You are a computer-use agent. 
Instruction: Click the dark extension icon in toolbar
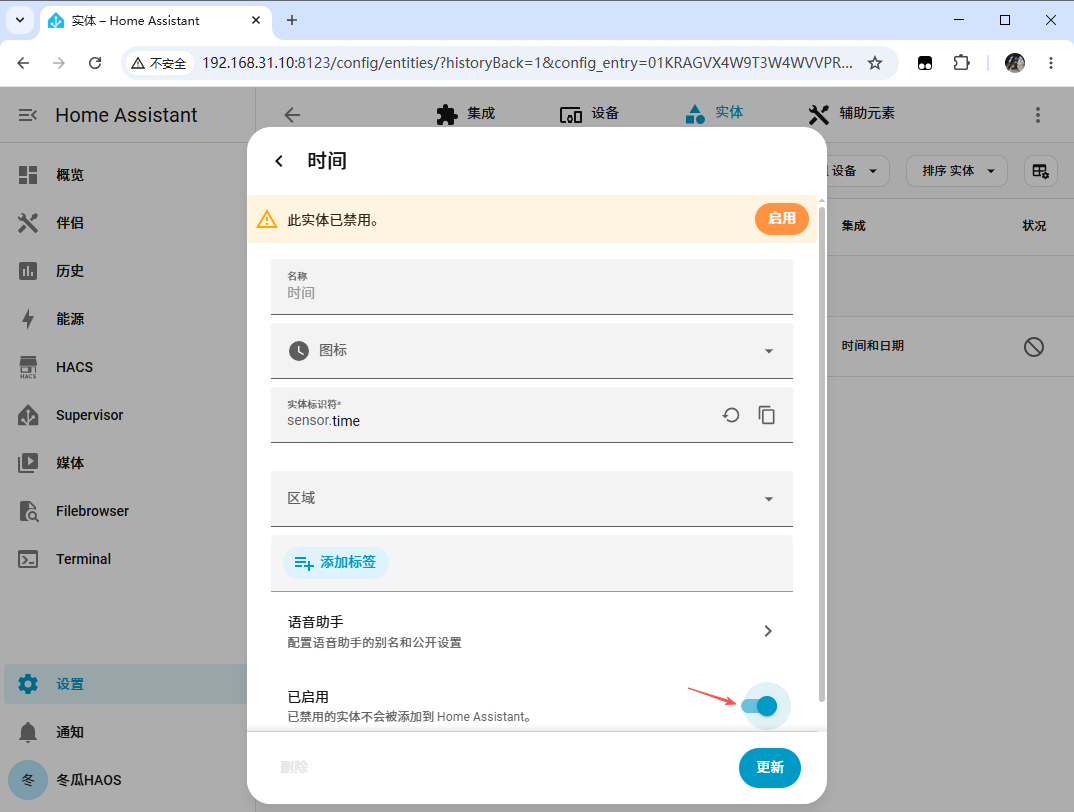point(925,63)
